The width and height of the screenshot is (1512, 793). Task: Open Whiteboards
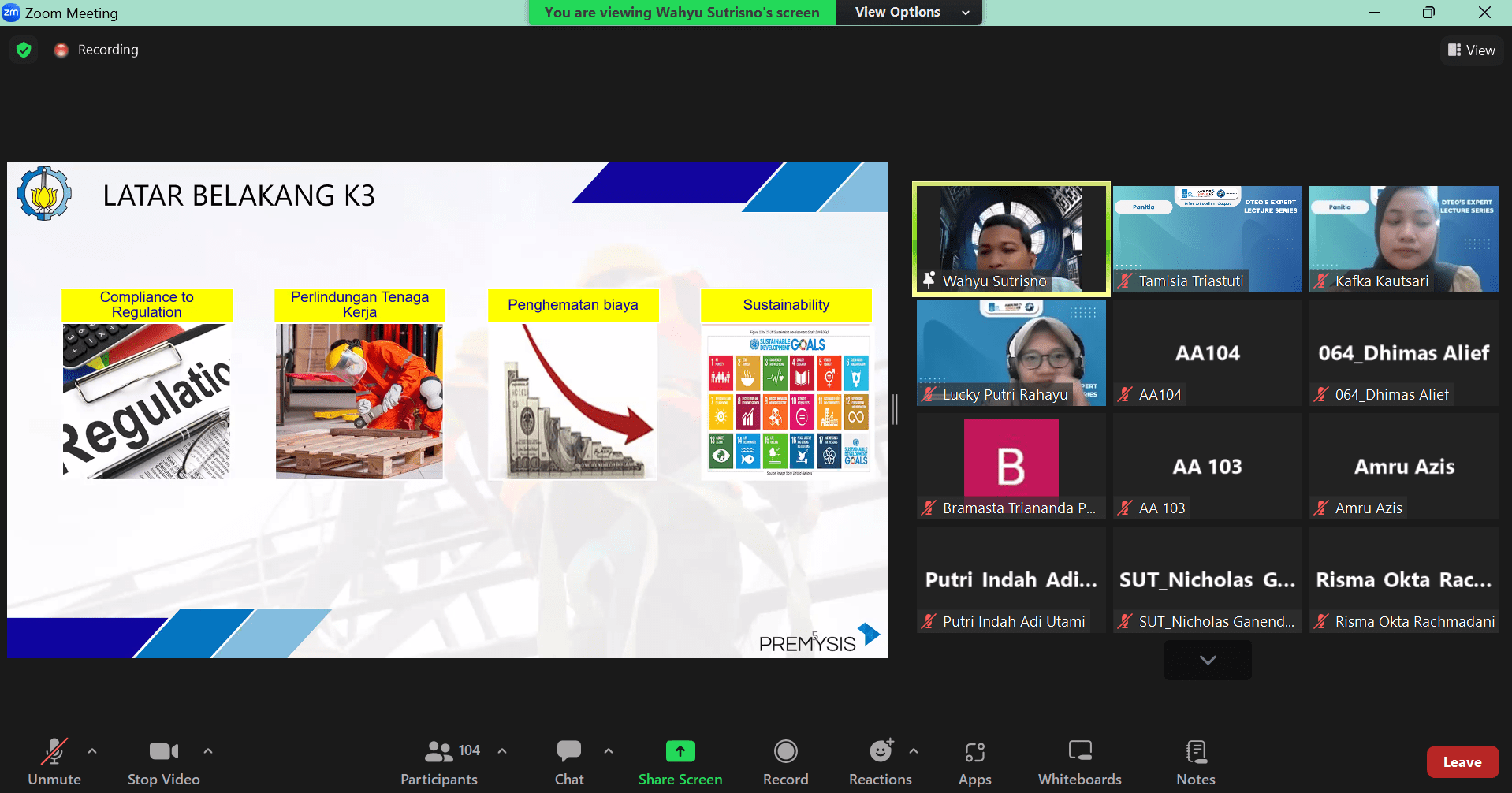pos(1079,751)
